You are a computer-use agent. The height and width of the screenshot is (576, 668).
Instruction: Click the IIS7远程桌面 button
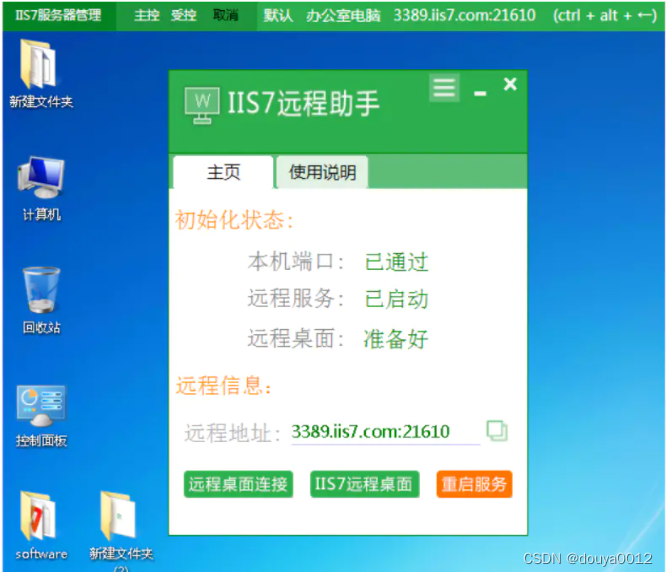coord(365,484)
